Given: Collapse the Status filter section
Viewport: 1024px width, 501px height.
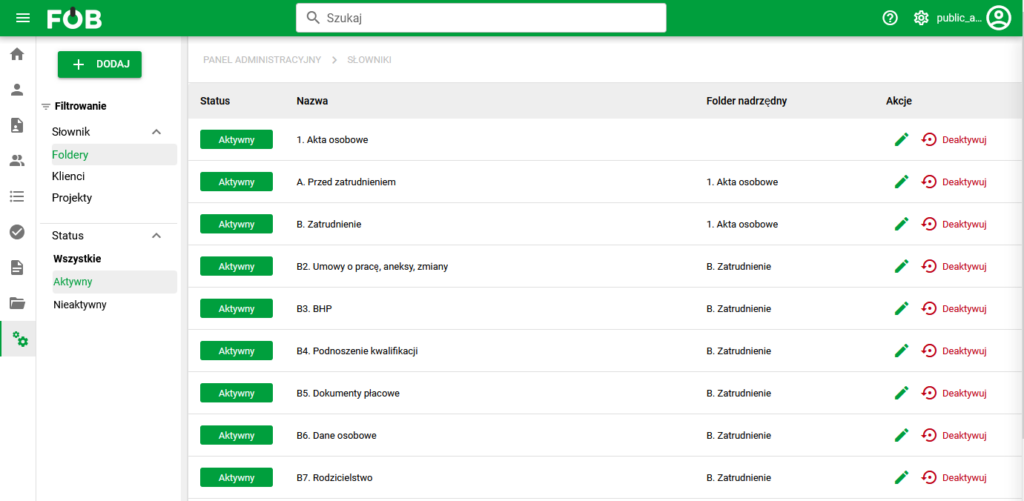Looking at the screenshot, I should pos(156,236).
